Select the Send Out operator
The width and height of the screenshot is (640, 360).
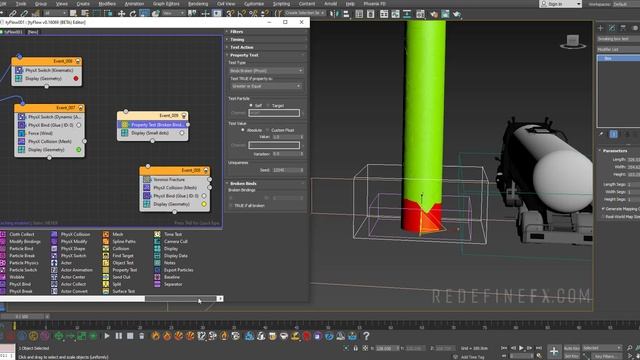[x=117, y=277]
